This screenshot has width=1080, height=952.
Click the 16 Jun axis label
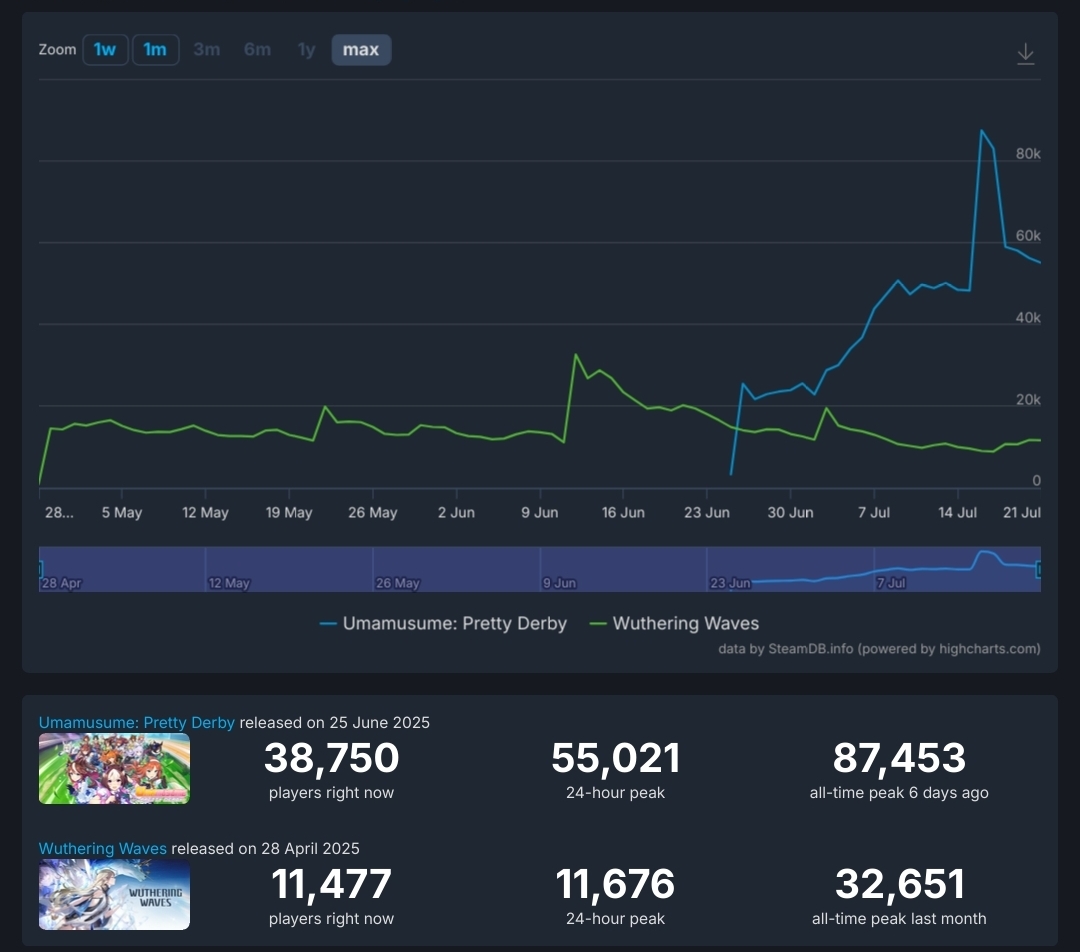click(x=623, y=513)
